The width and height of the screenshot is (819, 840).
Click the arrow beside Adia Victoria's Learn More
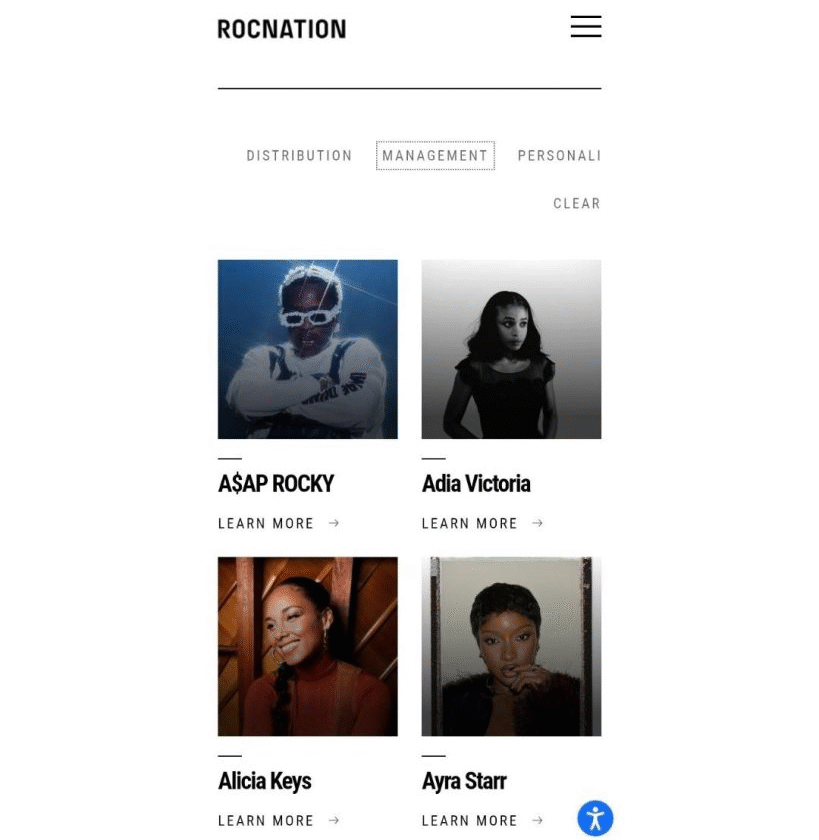point(538,523)
